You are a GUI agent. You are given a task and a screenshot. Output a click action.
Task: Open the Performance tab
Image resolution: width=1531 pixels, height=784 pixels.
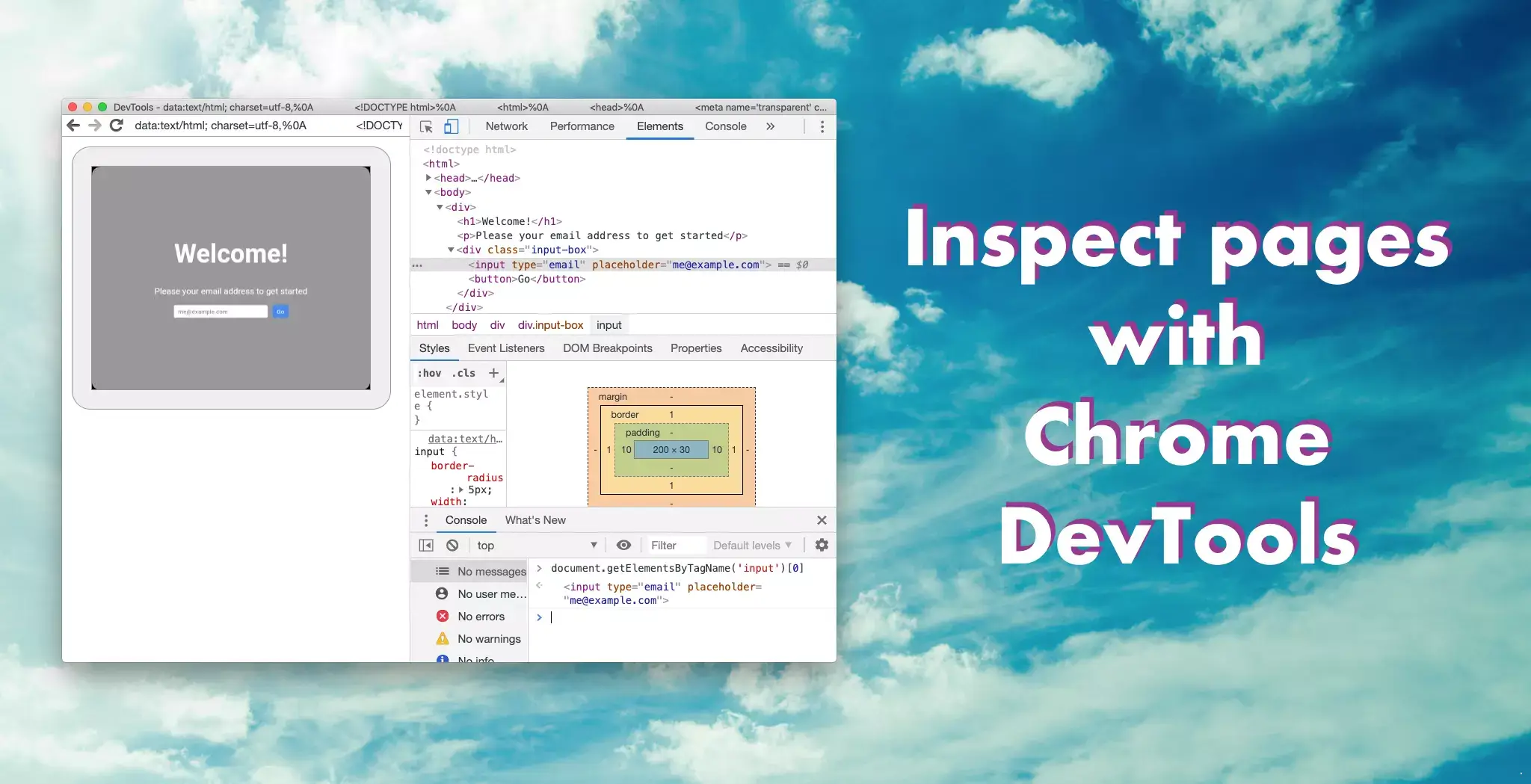click(x=582, y=126)
